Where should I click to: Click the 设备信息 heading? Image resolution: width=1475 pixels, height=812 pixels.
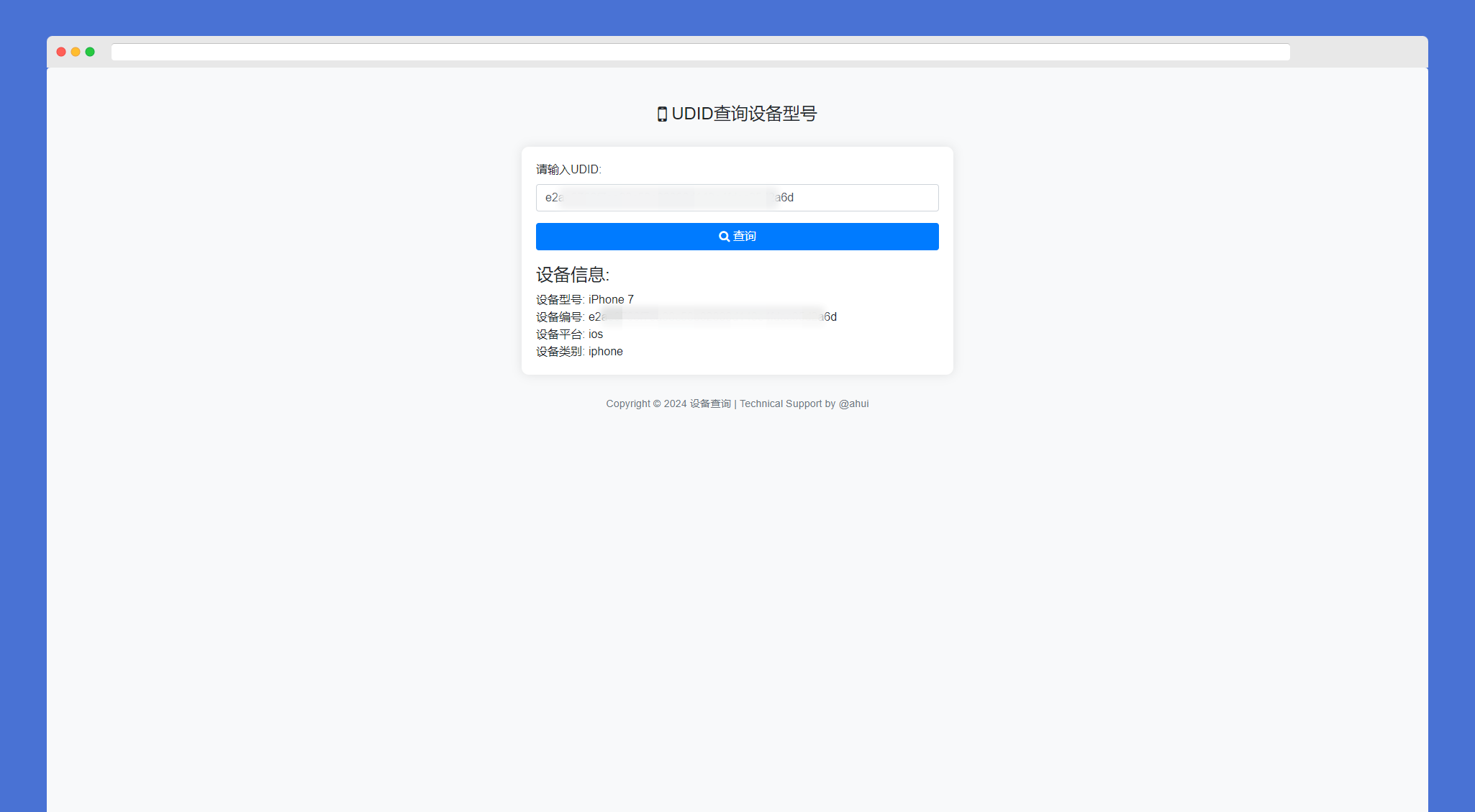click(x=573, y=275)
